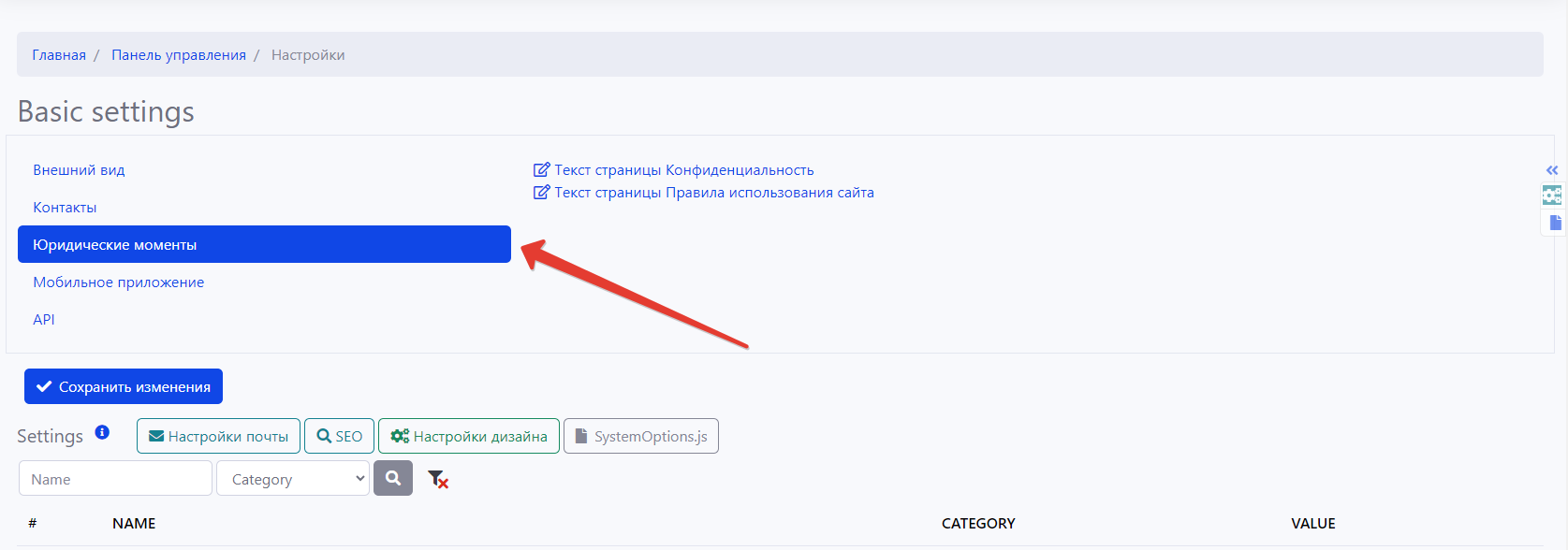Click edit icon for Правила использования сайта
This screenshot has height=550, width=1568.
(x=541, y=193)
